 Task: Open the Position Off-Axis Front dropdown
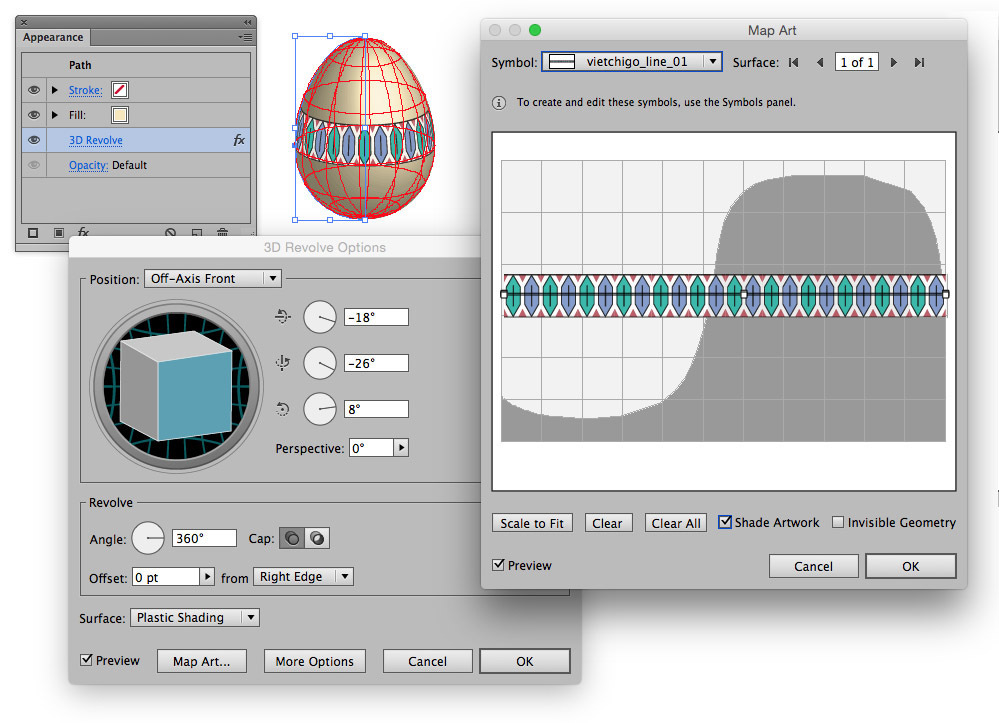click(x=212, y=278)
